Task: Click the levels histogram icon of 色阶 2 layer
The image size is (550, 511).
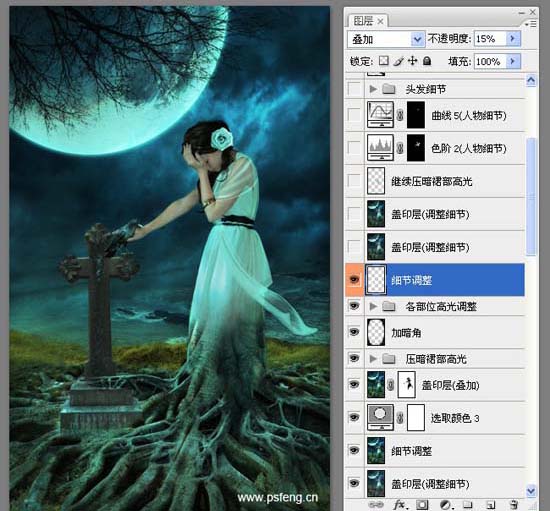Action: tap(380, 147)
